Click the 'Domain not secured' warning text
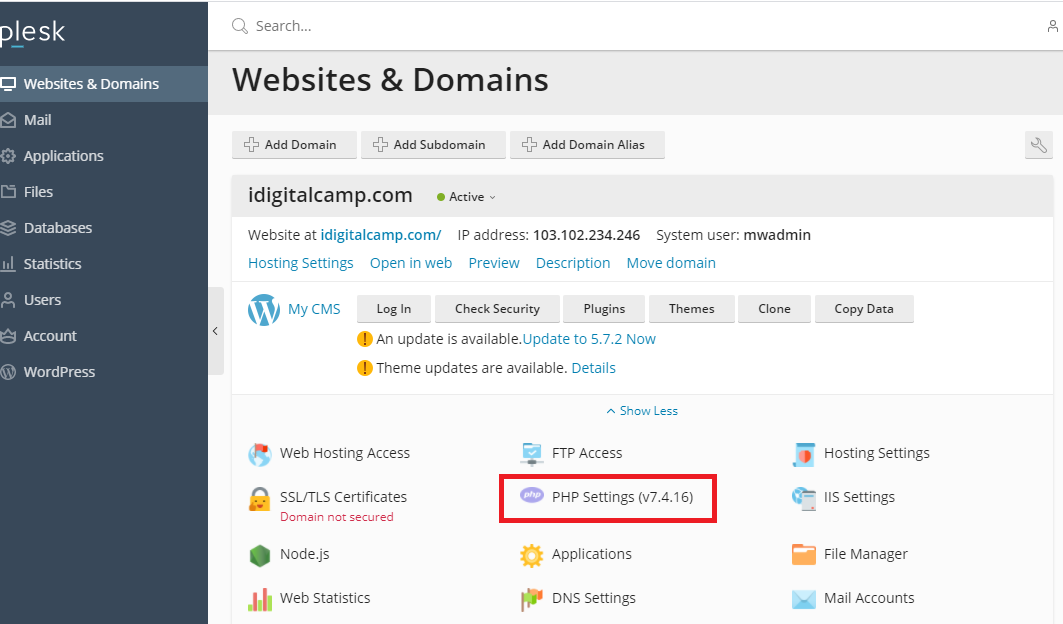The width and height of the screenshot is (1063, 624). pos(337,517)
